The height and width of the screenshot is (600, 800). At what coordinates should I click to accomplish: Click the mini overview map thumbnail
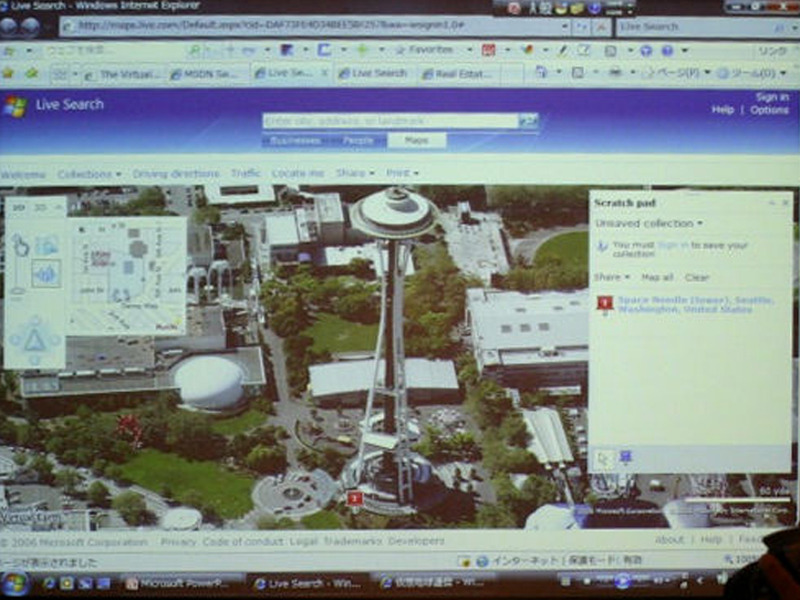[x=127, y=276]
